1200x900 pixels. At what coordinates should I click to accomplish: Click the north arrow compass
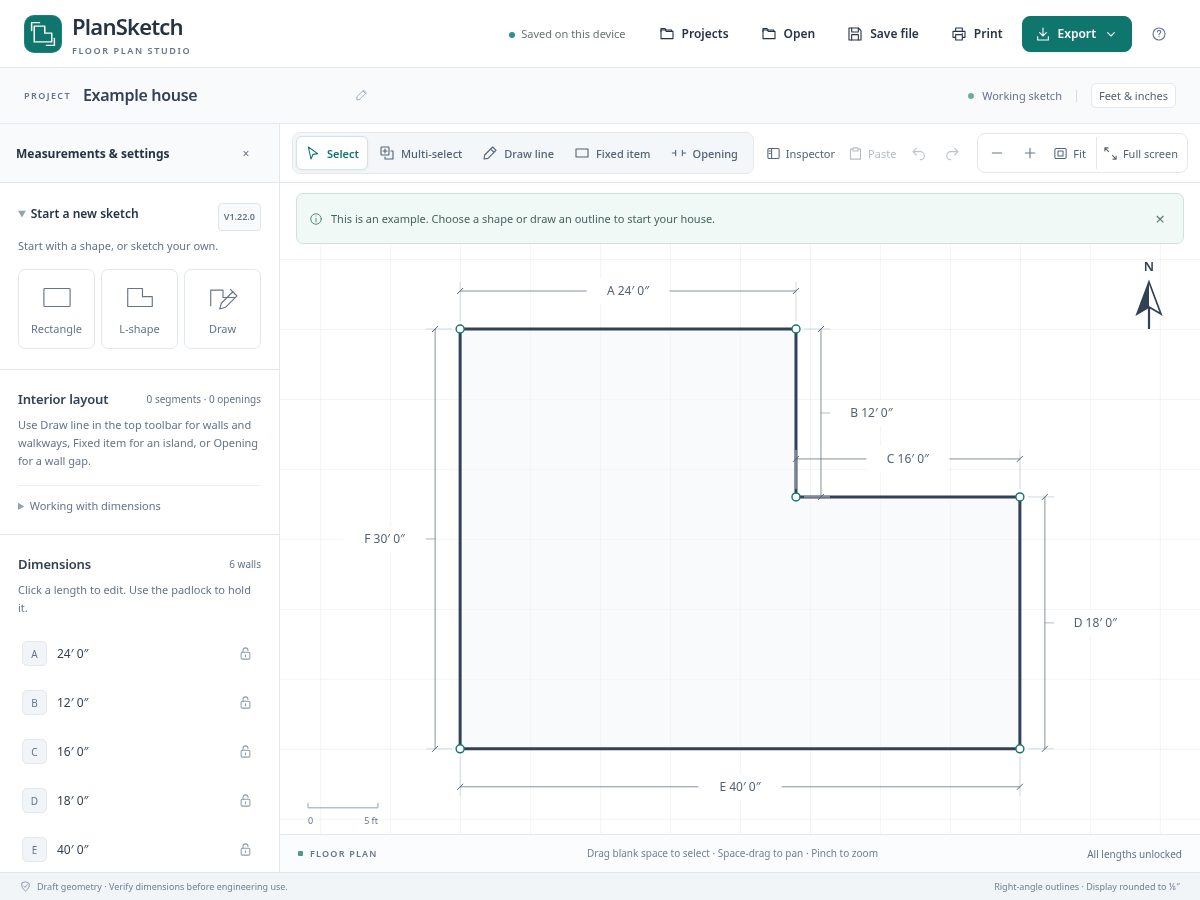(1149, 295)
